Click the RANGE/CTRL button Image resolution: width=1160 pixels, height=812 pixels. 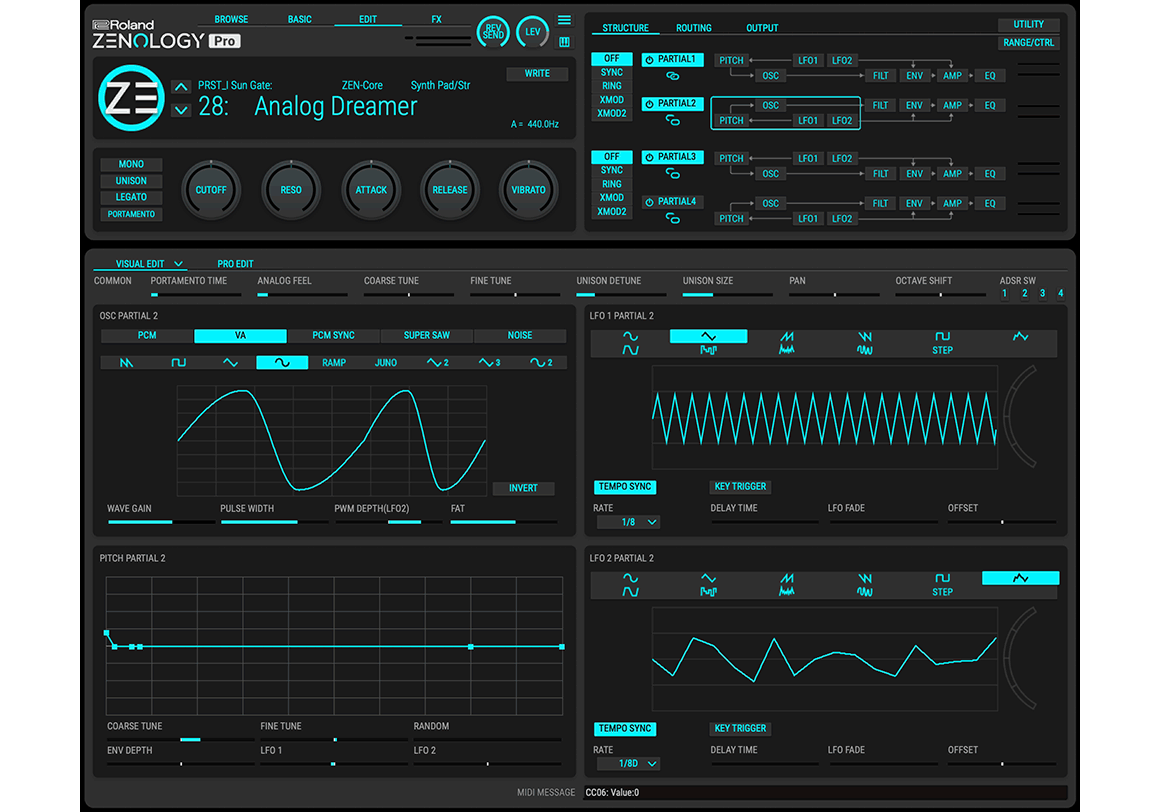coord(1028,43)
